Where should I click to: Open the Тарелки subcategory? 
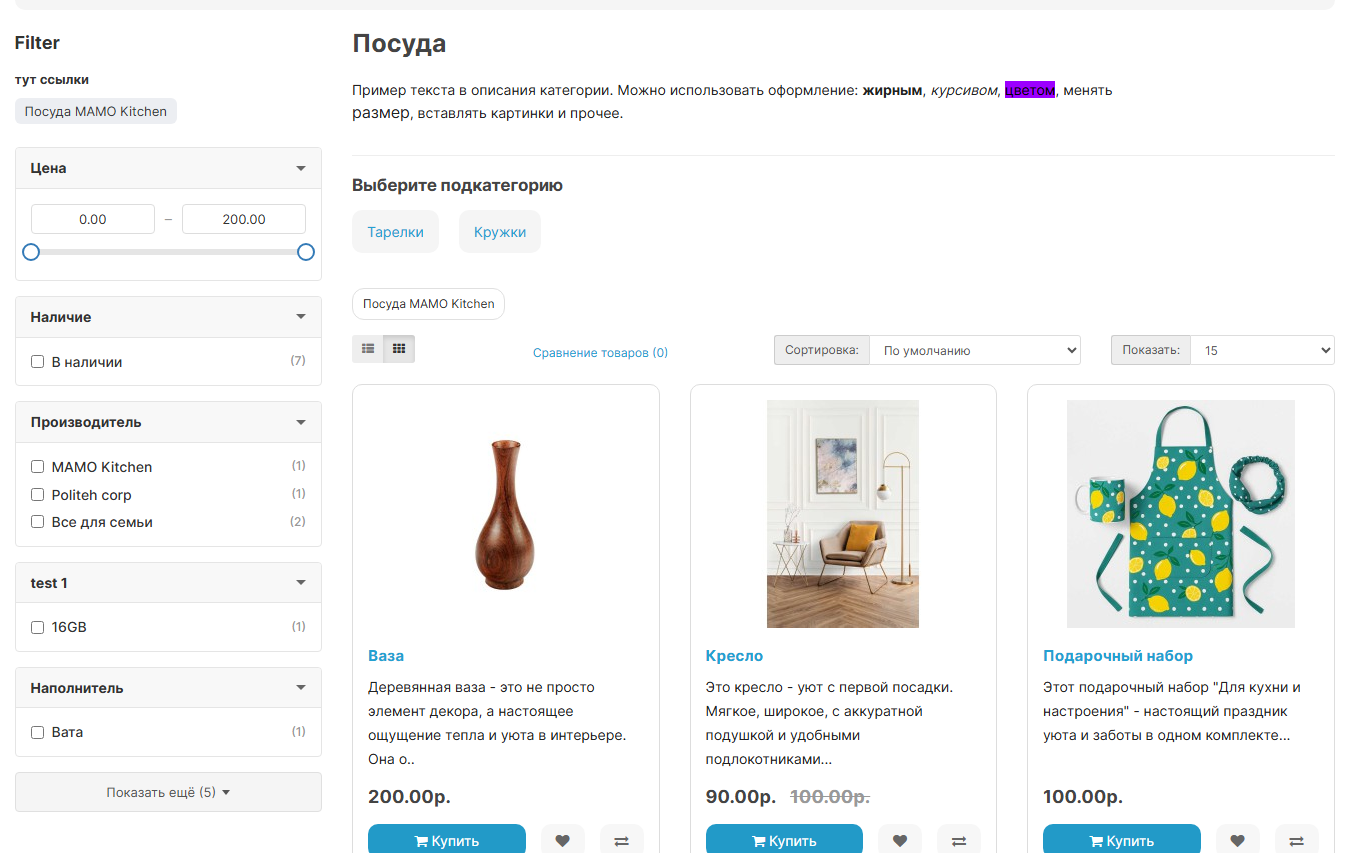pyautogui.click(x=395, y=232)
